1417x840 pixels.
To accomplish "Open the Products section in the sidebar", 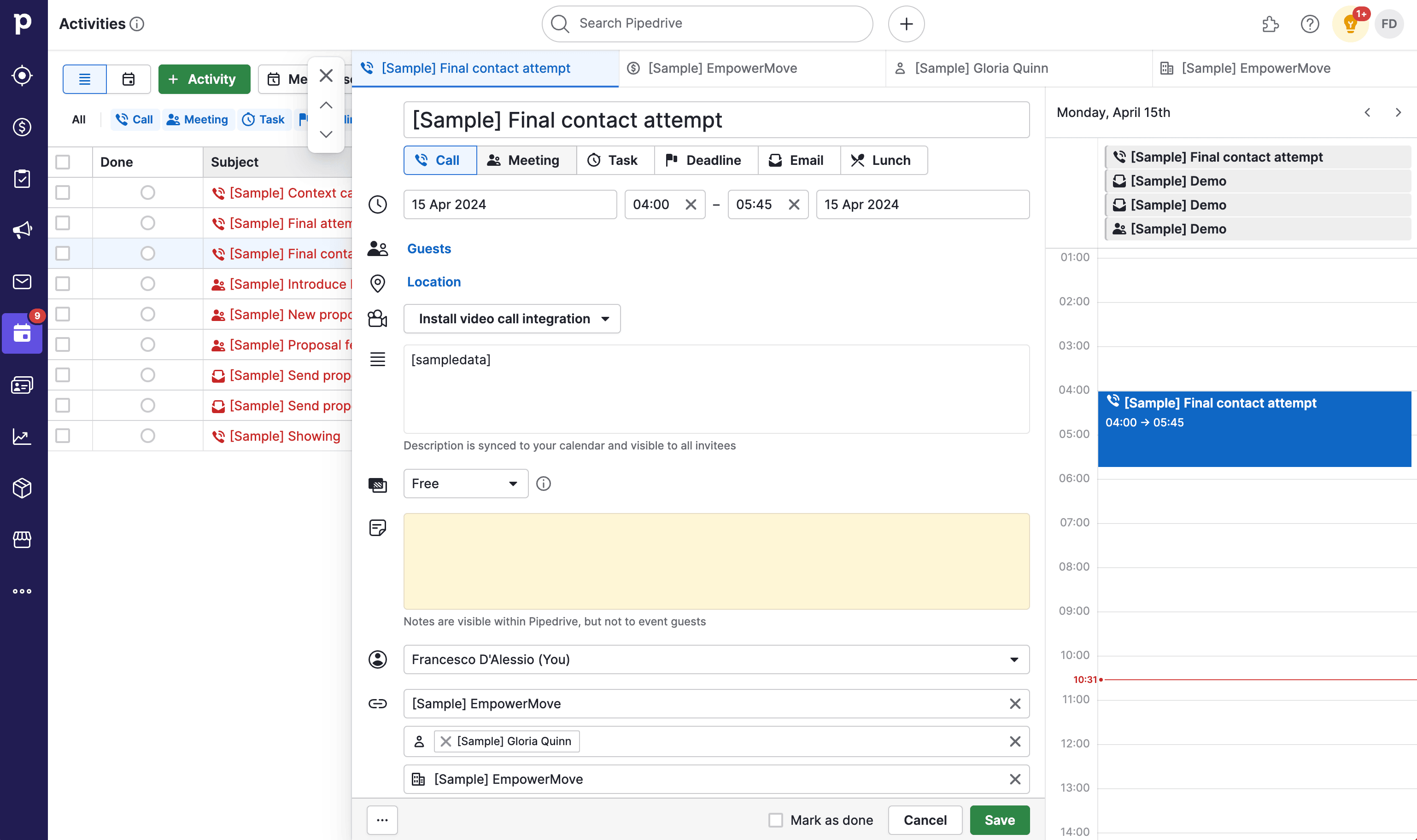I will pyautogui.click(x=22, y=488).
